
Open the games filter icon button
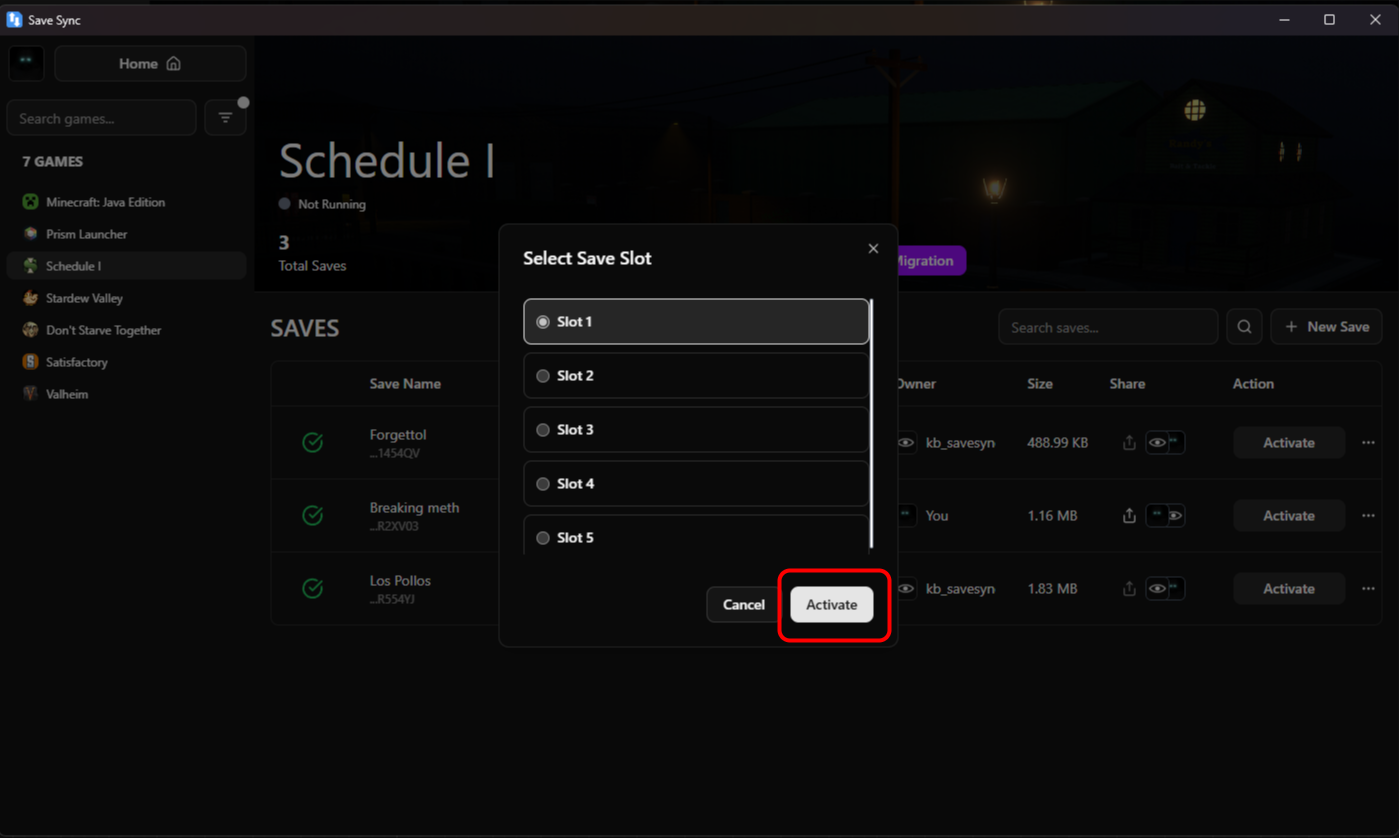pos(225,118)
